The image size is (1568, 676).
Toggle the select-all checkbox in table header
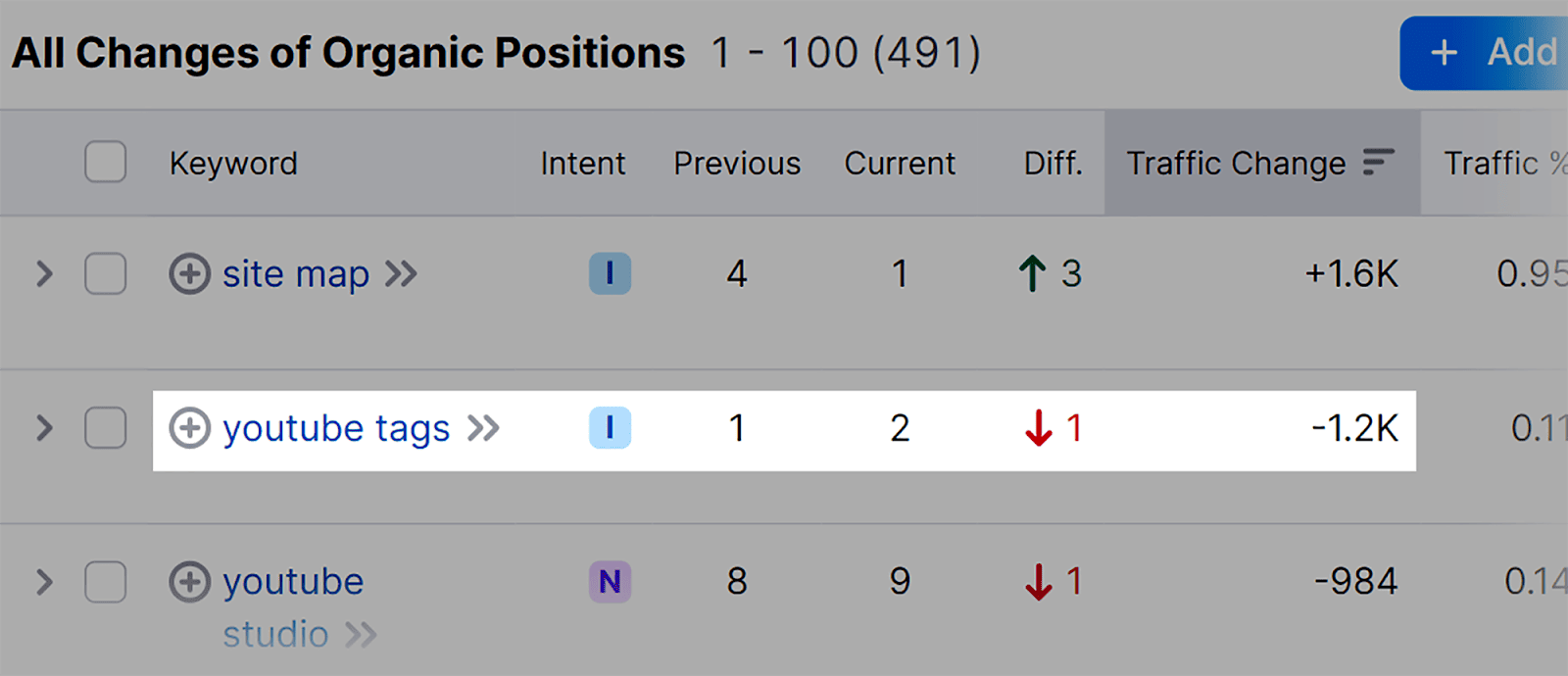coord(105,163)
